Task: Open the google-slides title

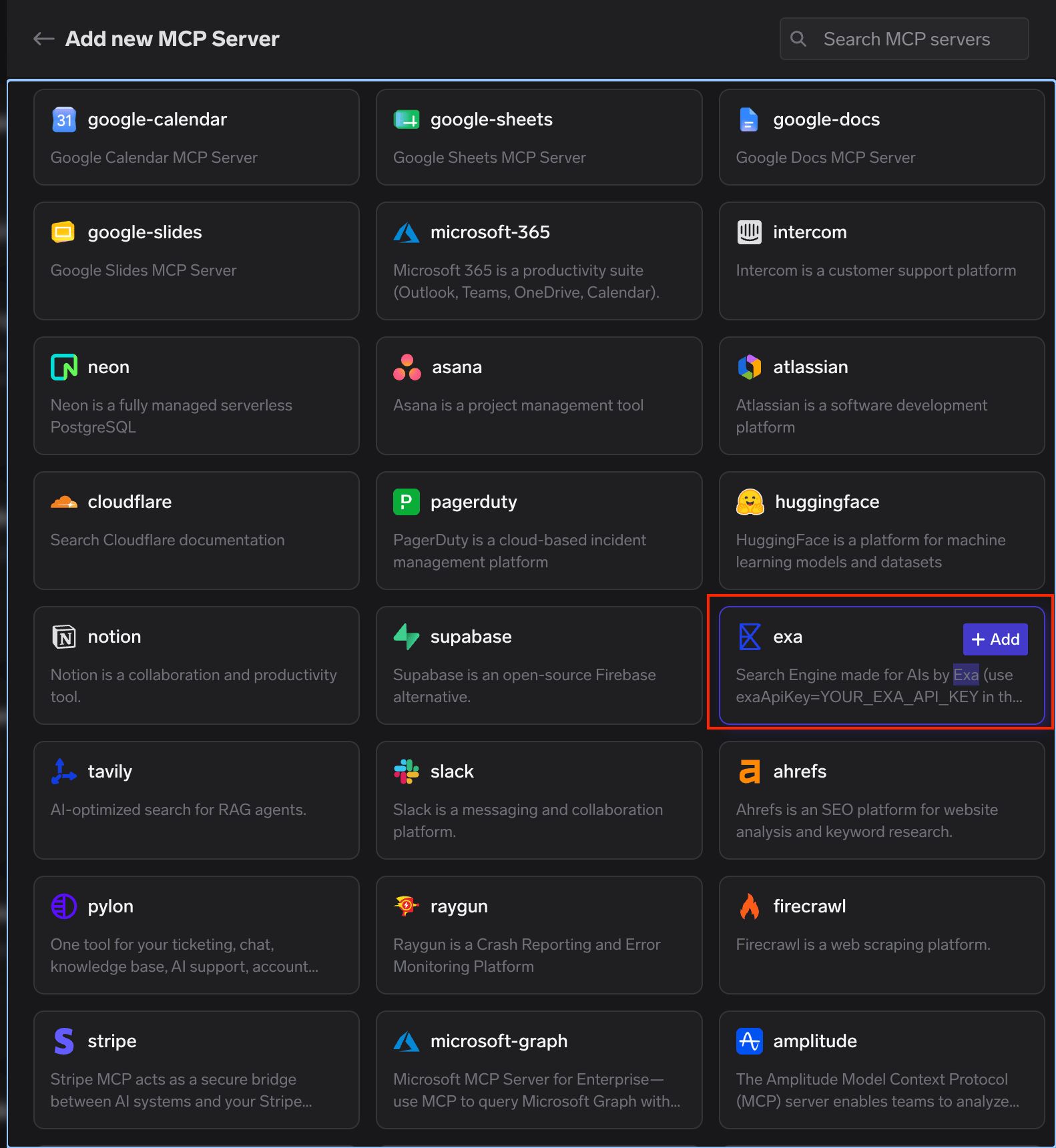Action: tap(145, 232)
